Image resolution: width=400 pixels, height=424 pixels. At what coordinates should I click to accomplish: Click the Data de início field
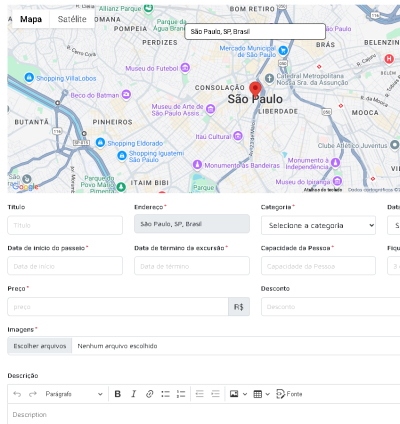coord(65,266)
